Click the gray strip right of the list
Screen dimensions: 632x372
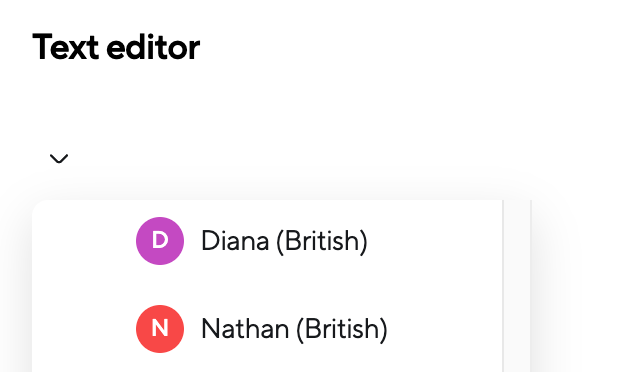pyautogui.click(x=517, y=286)
